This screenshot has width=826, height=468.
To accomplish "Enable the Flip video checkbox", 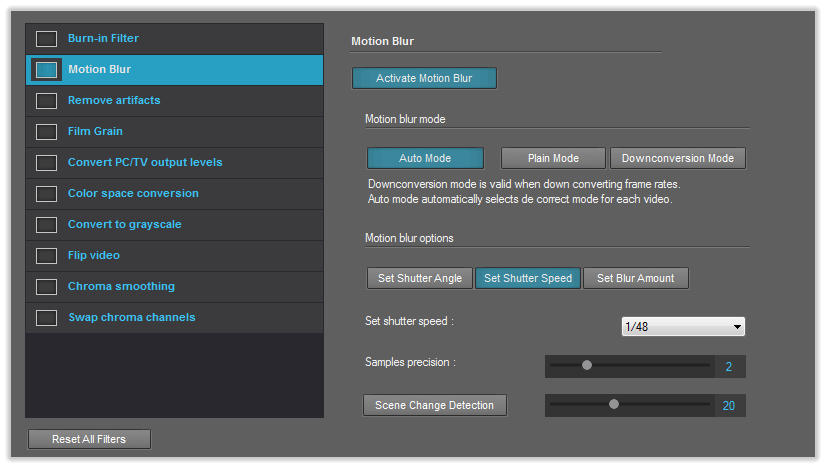I will pos(46,256).
